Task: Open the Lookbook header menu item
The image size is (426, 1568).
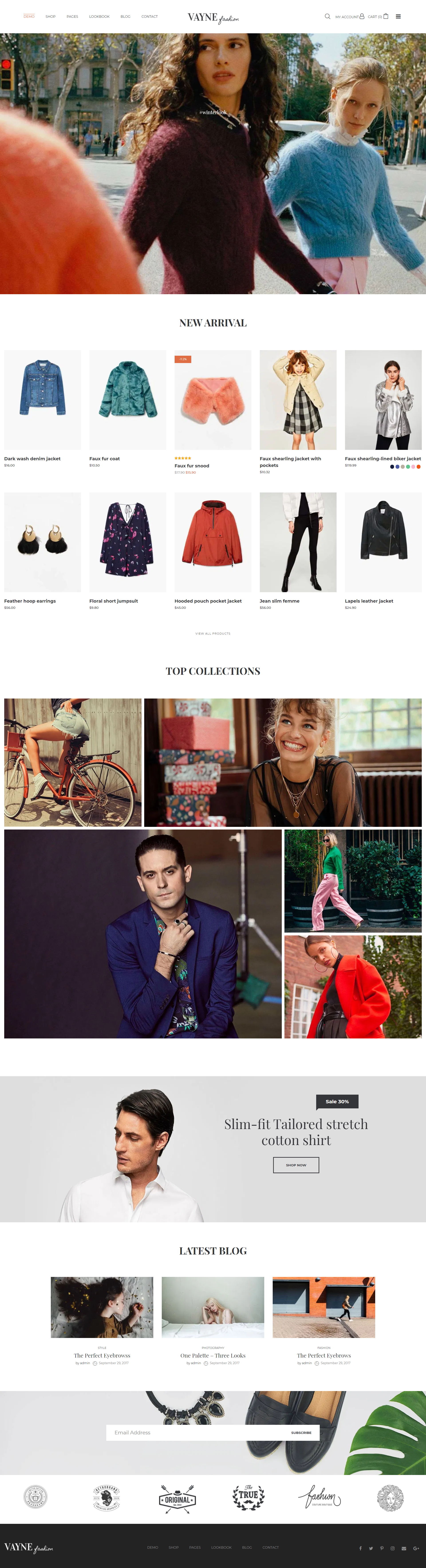Action: click(x=99, y=16)
